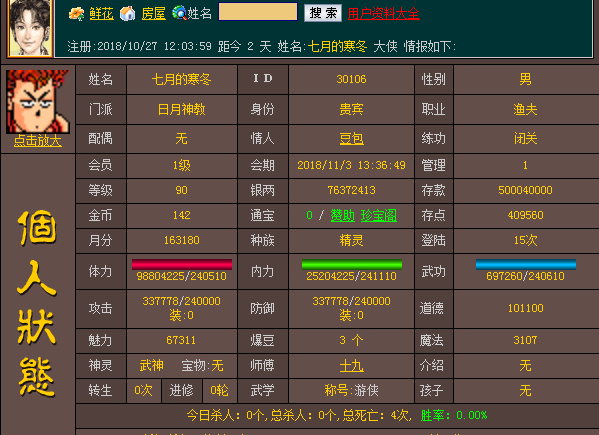Select the membership value 1级
The width and height of the screenshot is (599, 435).
tap(182, 165)
